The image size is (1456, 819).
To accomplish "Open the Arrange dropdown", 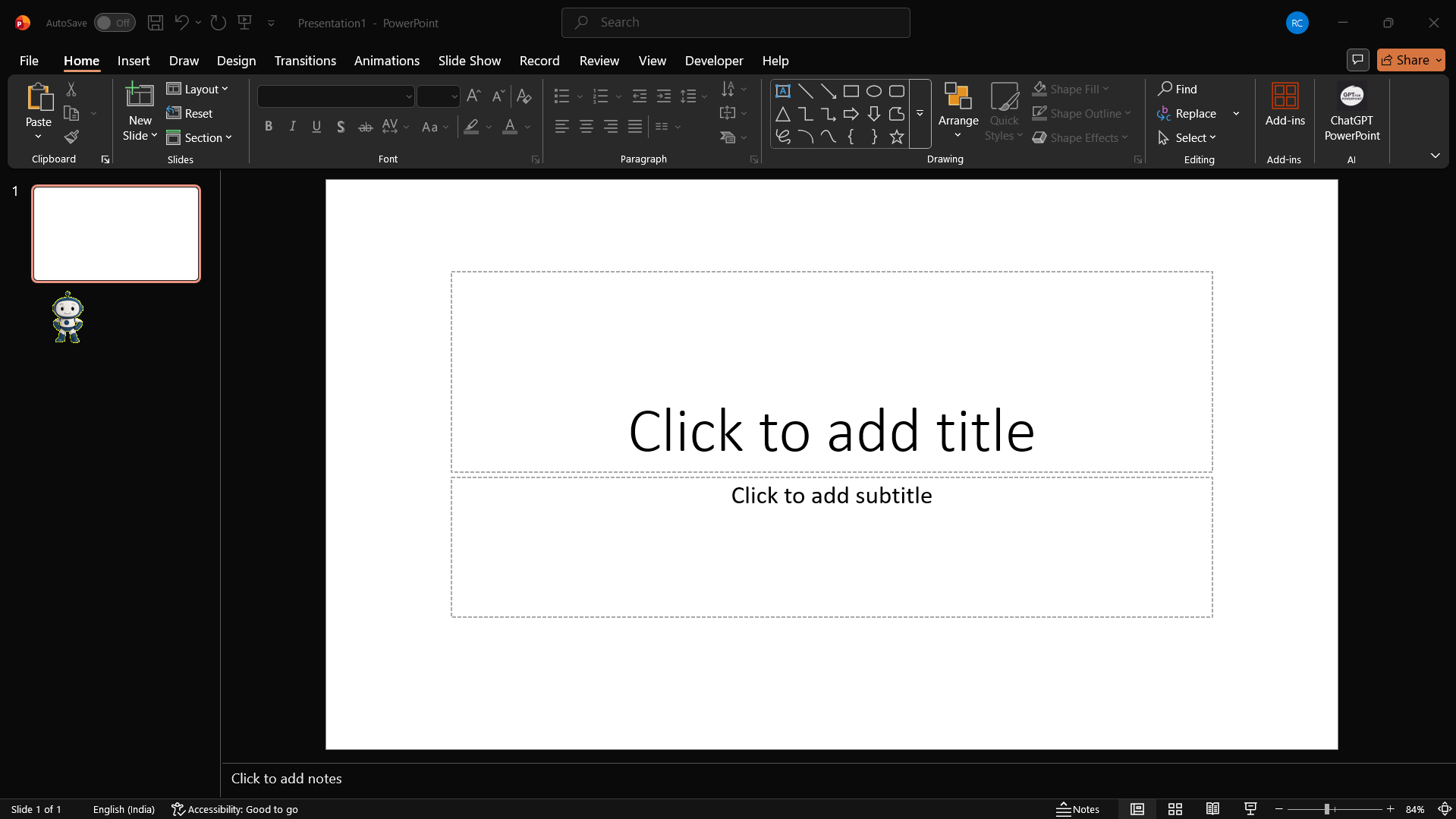I will pos(958,113).
